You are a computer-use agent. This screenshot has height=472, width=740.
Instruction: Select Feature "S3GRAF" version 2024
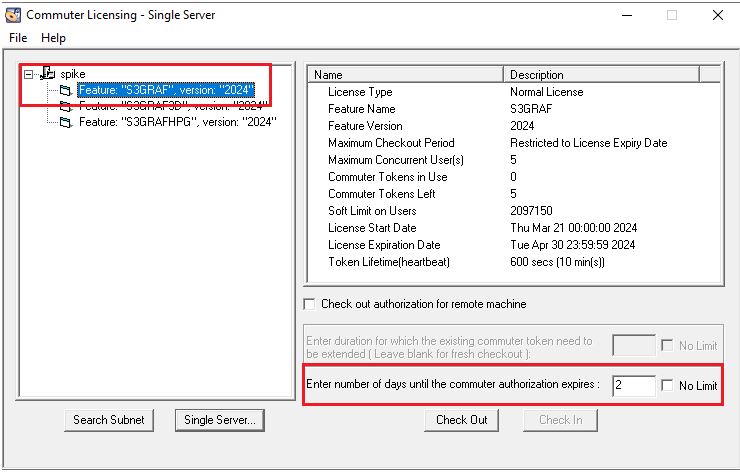(166, 90)
